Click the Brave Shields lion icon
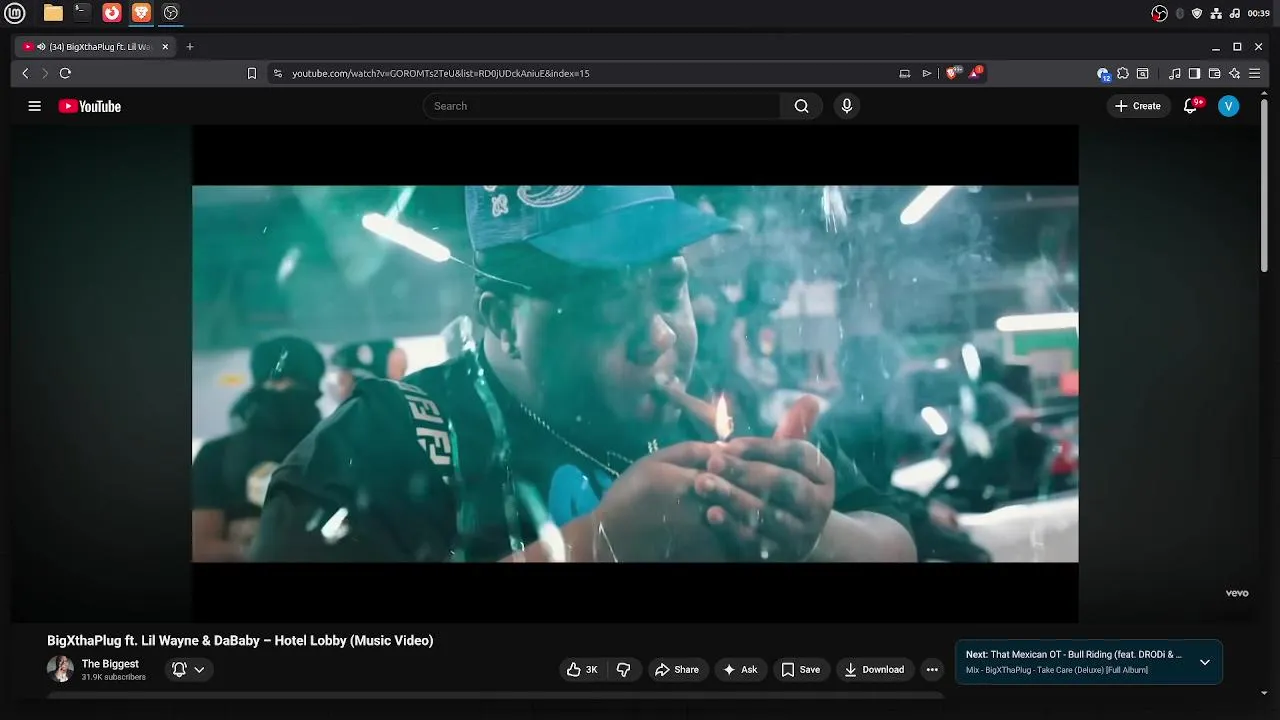Viewport: 1280px width, 720px height. tap(953, 73)
